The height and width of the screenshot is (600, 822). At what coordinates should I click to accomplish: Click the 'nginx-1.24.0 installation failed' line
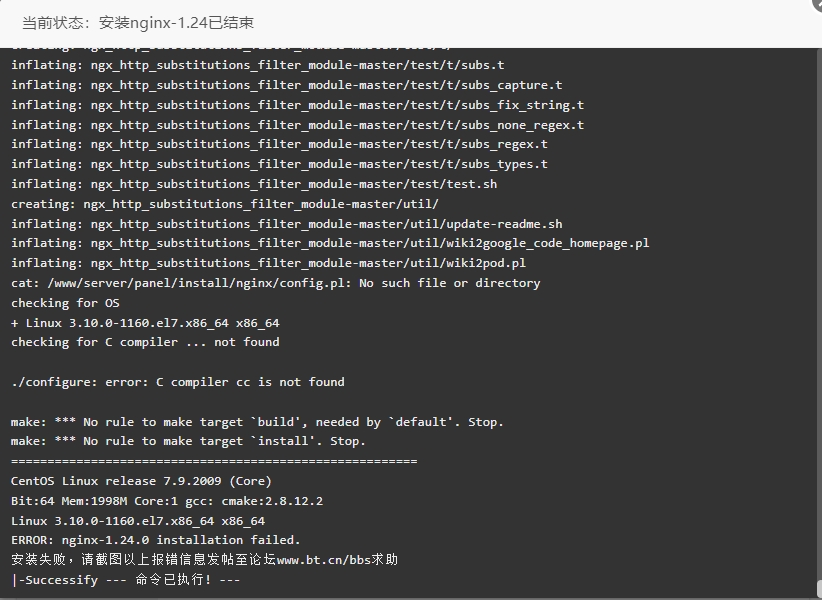pos(156,540)
